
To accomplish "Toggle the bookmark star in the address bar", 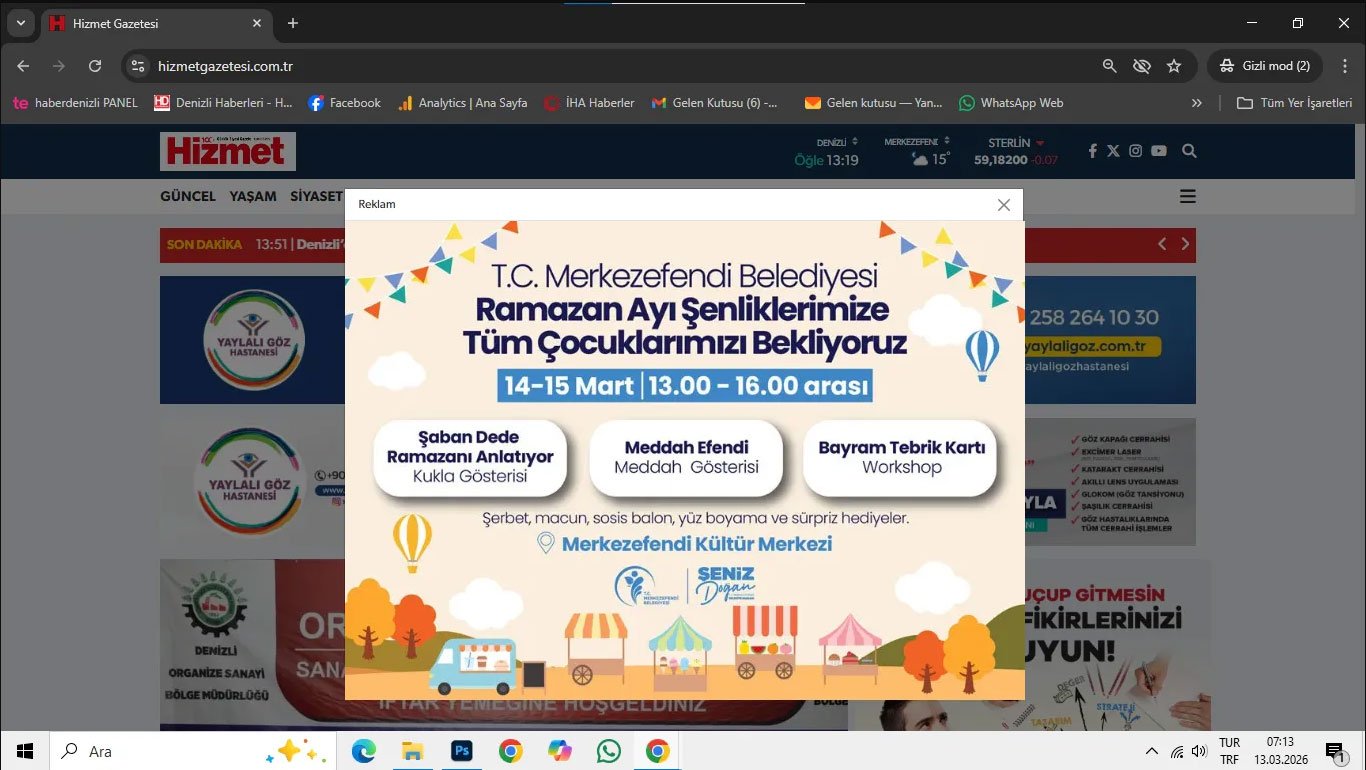I will [1174, 65].
